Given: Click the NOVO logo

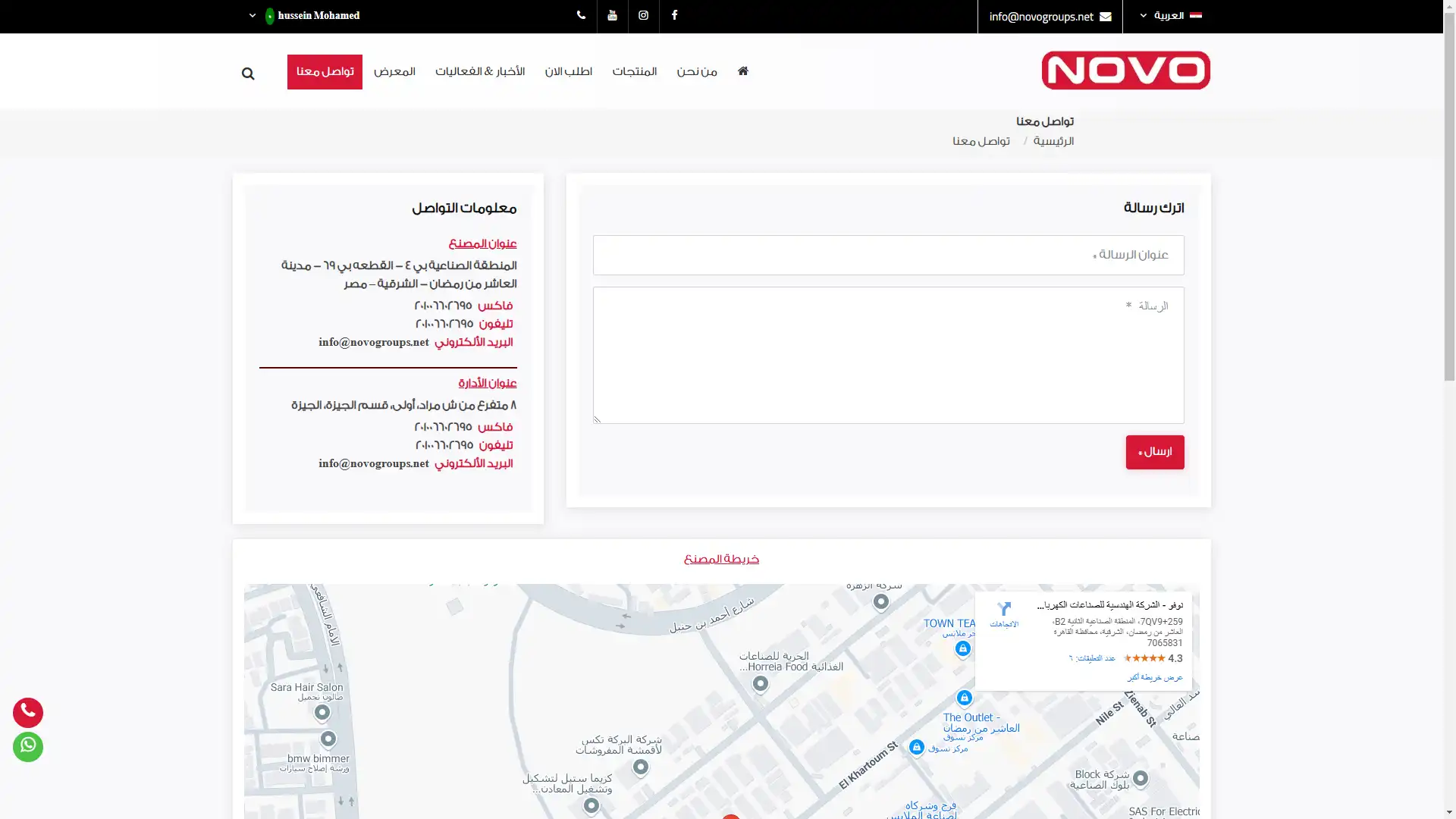Looking at the screenshot, I should click(x=1125, y=71).
